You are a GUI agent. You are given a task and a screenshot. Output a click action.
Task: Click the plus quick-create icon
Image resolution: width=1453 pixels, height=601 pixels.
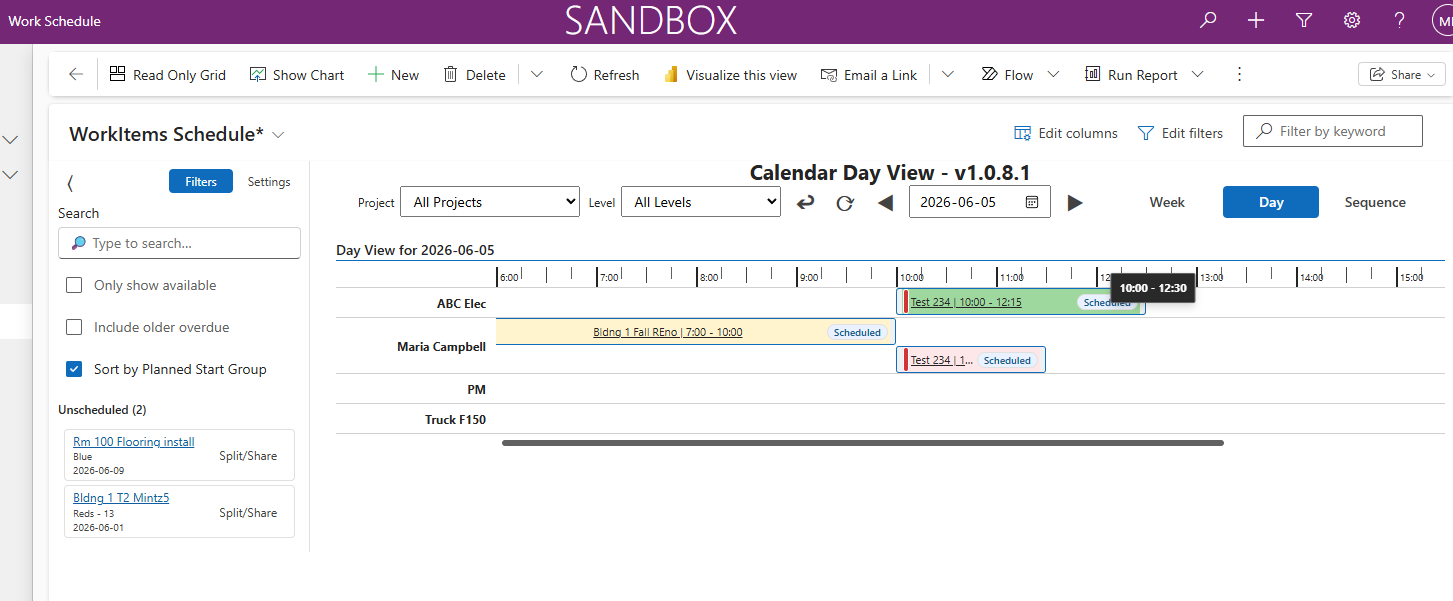(1256, 20)
